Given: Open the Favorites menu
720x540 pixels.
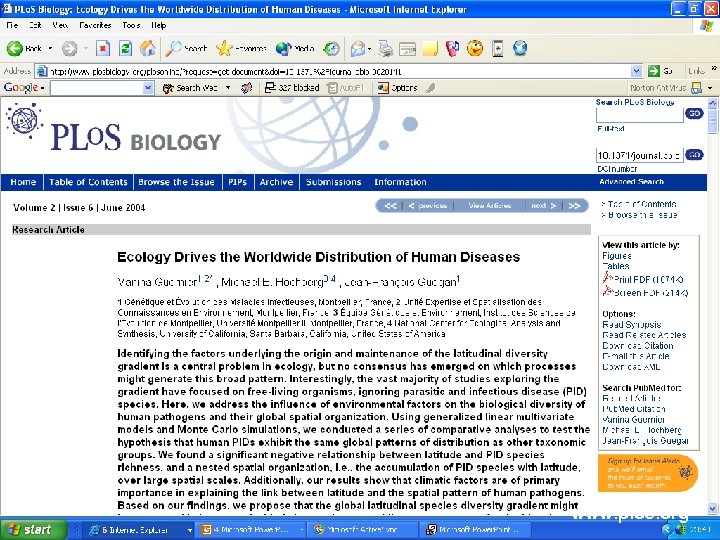Looking at the screenshot, I should click(95, 25).
